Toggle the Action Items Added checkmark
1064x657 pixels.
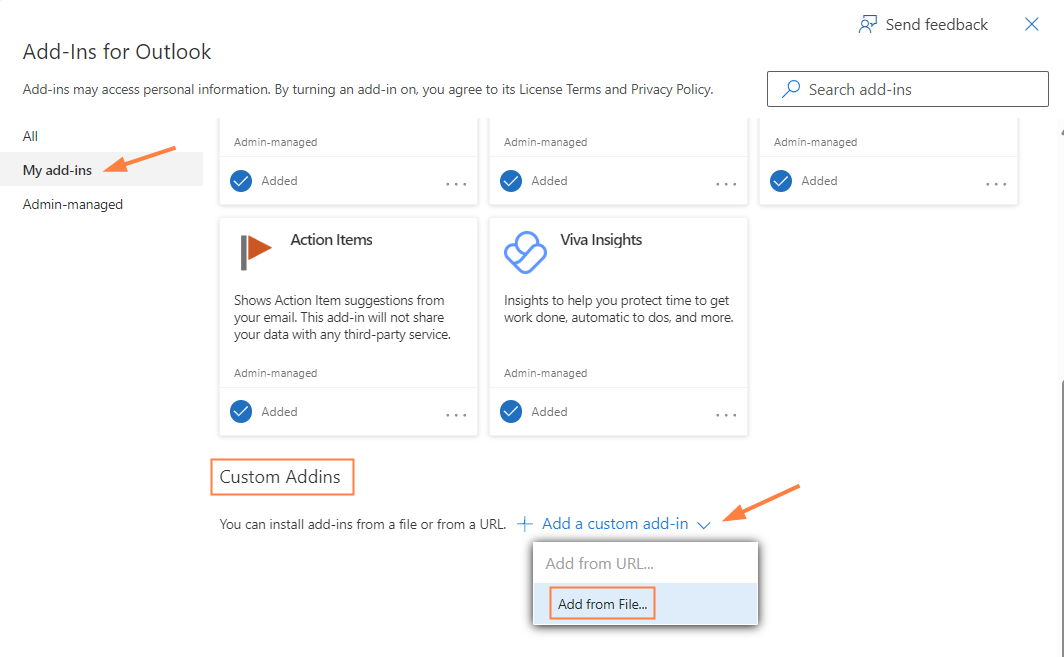pyautogui.click(x=241, y=411)
